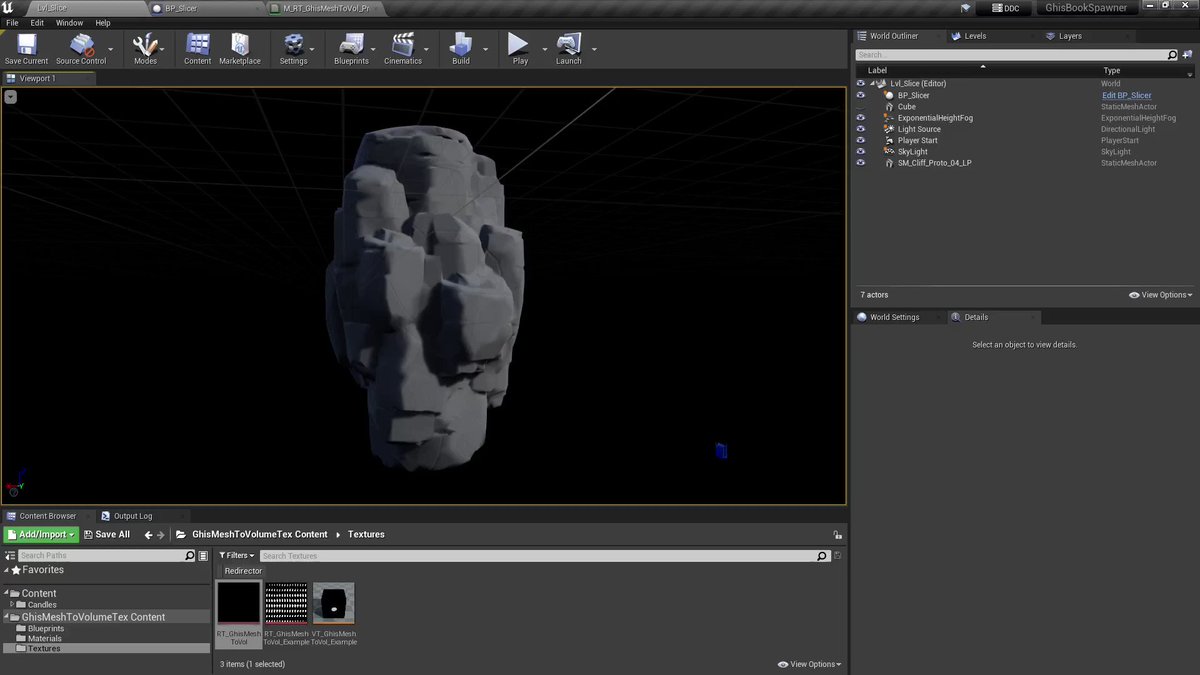1200x675 pixels.
Task: Select the Materials folder
Action: [45, 638]
